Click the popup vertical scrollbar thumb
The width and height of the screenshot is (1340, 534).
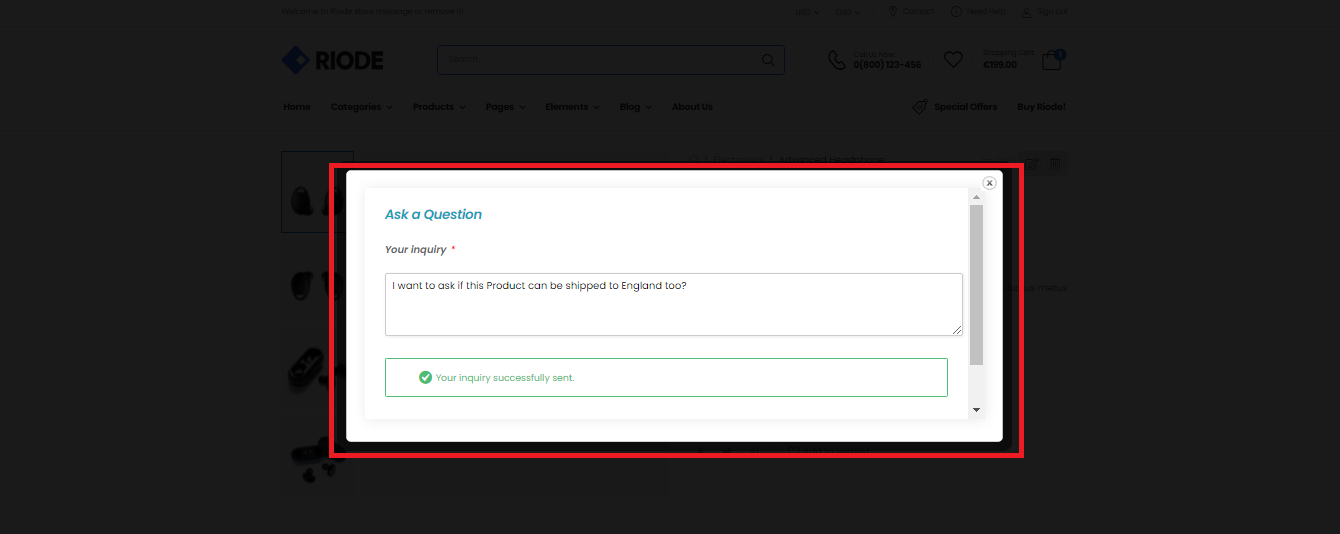[976, 285]
